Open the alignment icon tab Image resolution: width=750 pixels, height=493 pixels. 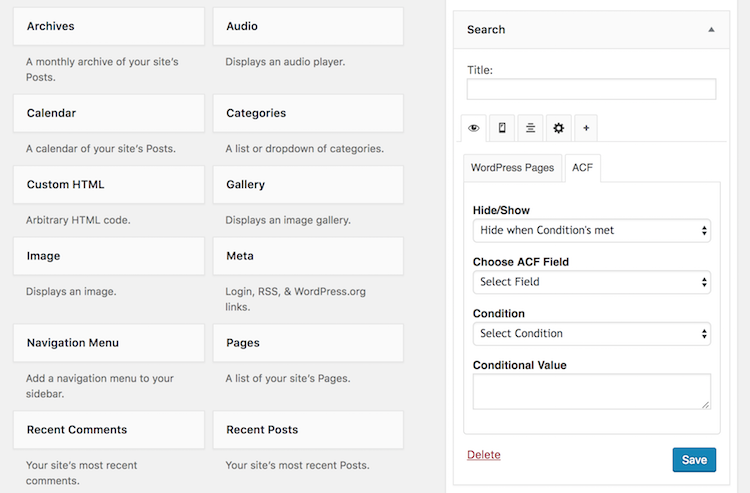tap(530, 128)
